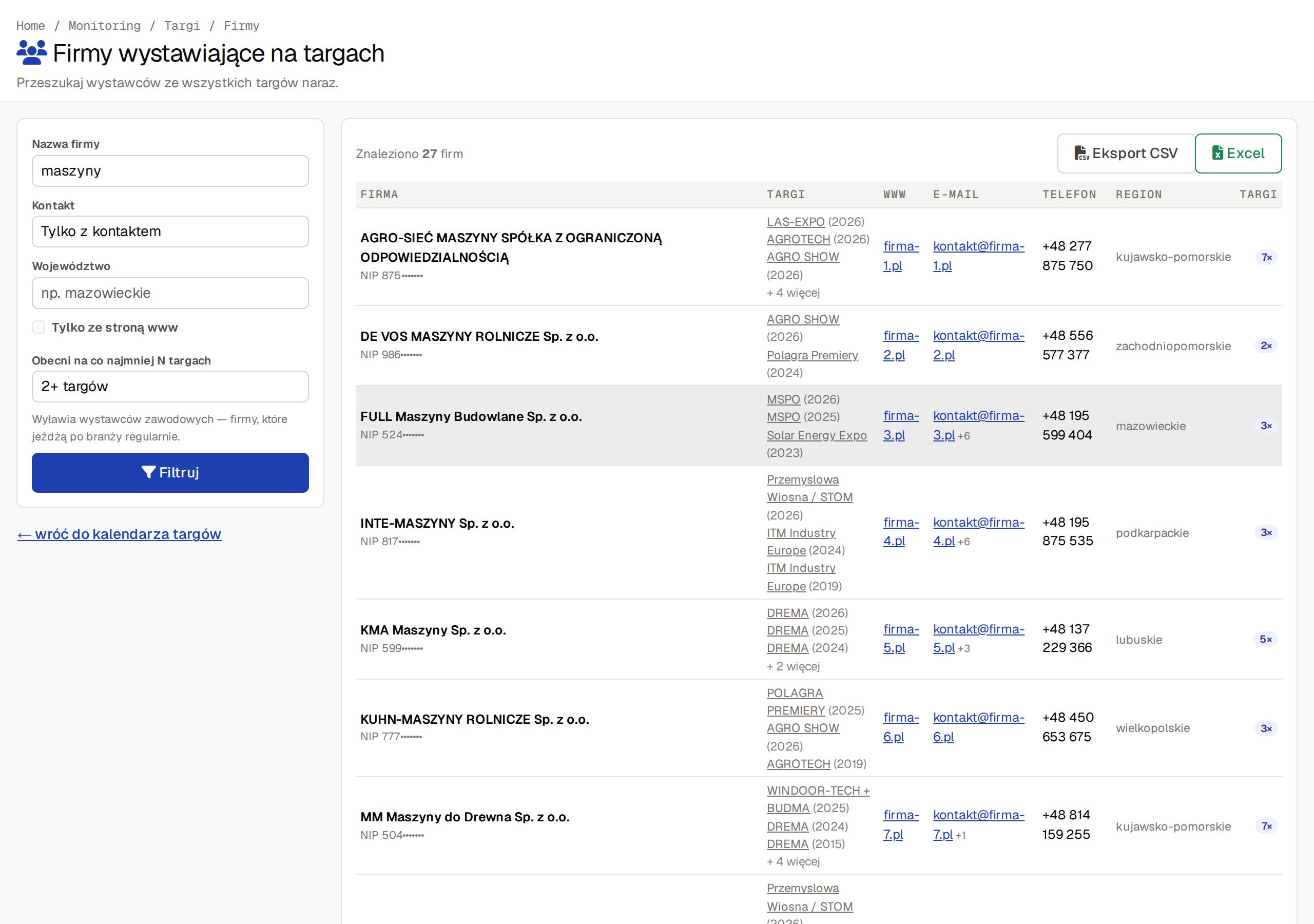Click the TELEFON column header

(1069, 195)
